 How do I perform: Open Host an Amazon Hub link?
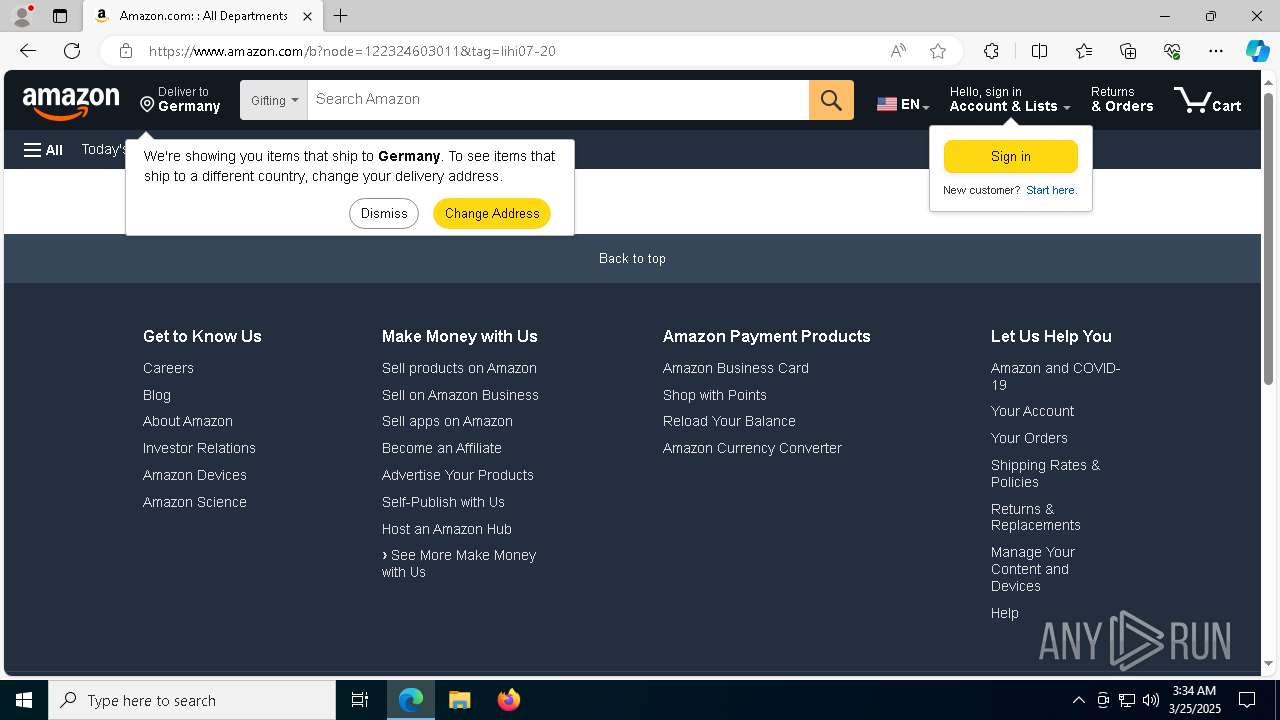click(447, 529)
